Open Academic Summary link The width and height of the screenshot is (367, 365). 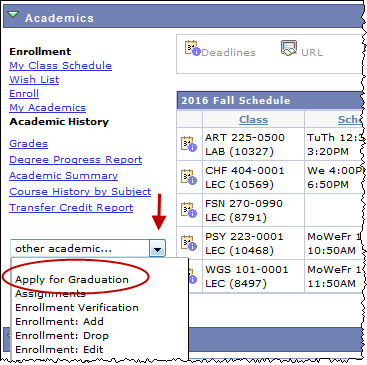click(x=64, y=175)
